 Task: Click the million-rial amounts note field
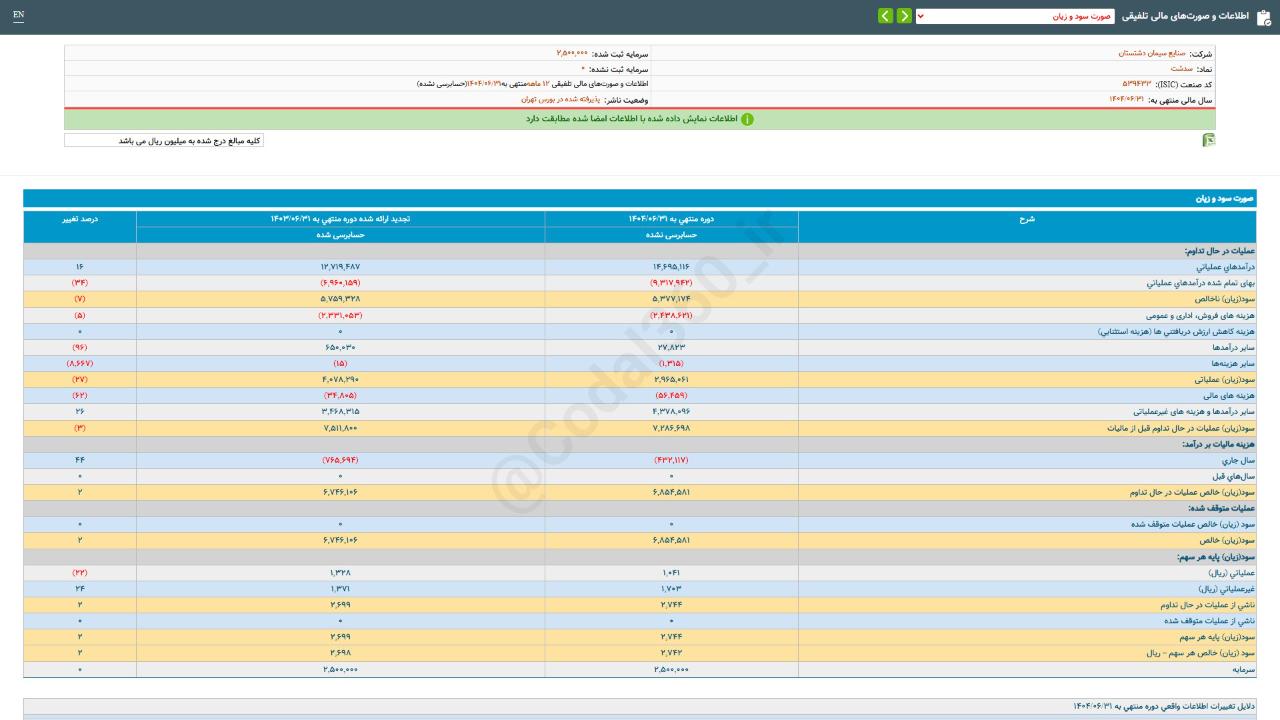[x=164, y=141]
